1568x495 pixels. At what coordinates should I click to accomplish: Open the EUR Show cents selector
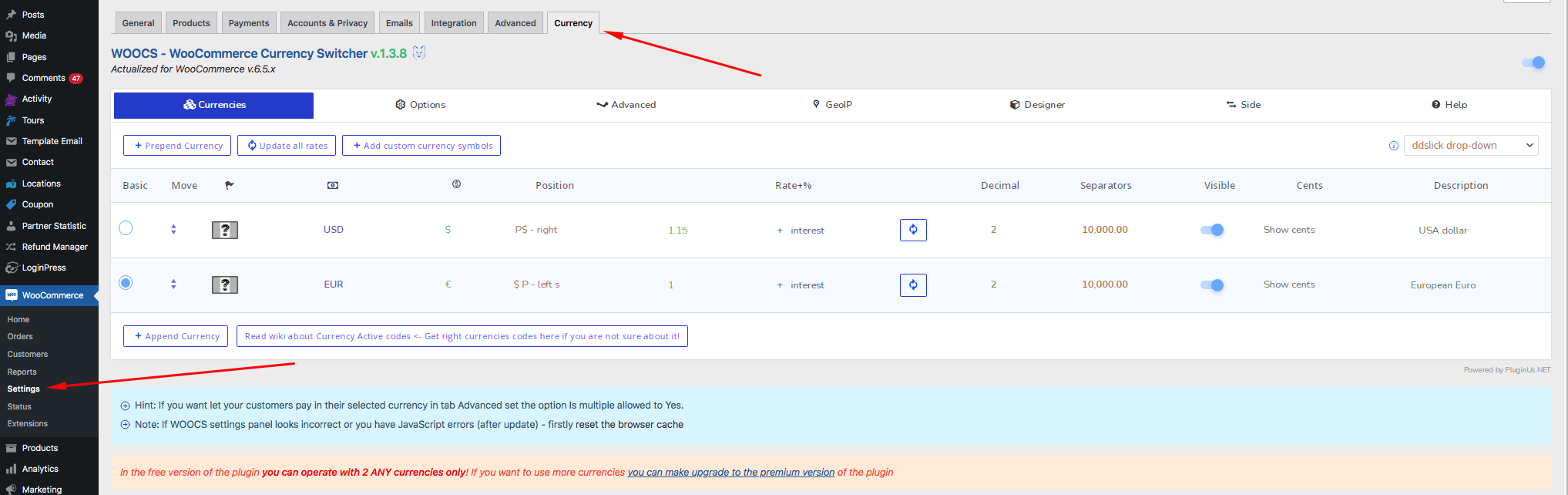1289,285
